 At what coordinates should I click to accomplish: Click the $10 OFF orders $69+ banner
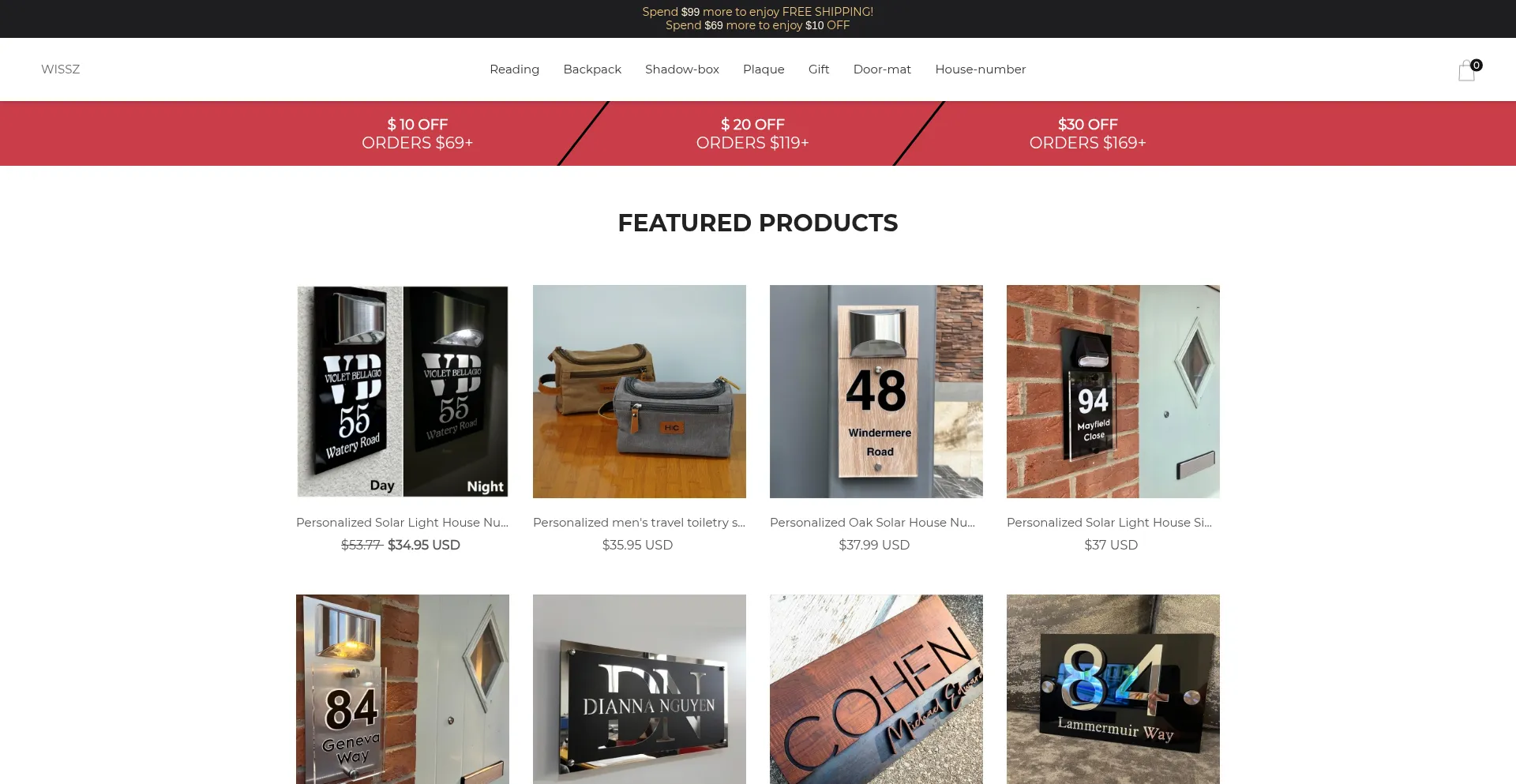tap(417, 133)
